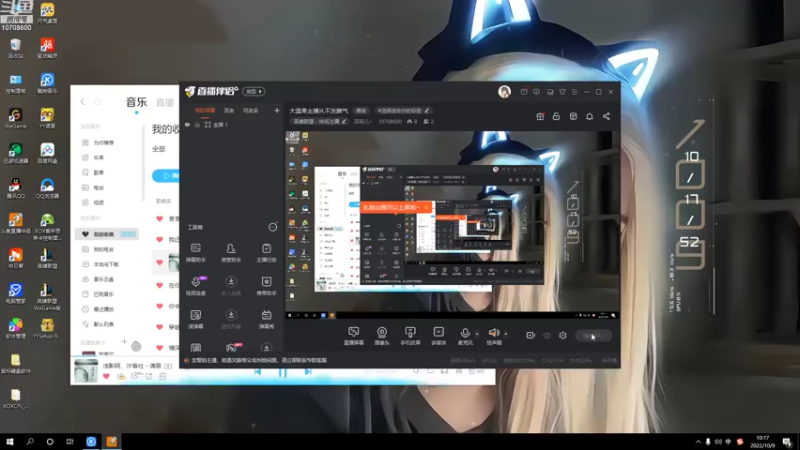
Task: Open the phone screen-cast source
Action: coord(410,336)
